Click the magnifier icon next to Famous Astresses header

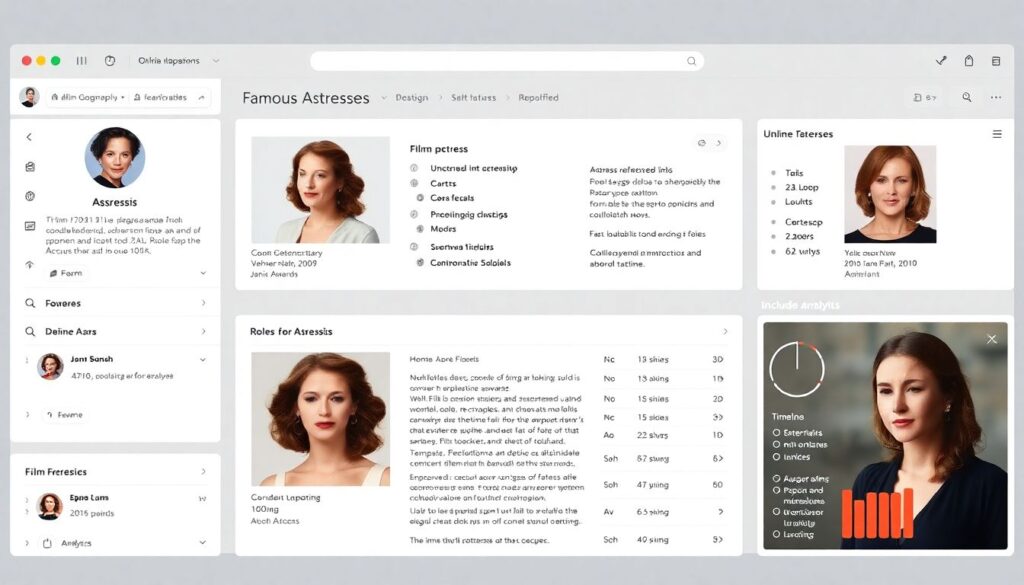pyautogui.click(x=966, y=98)
